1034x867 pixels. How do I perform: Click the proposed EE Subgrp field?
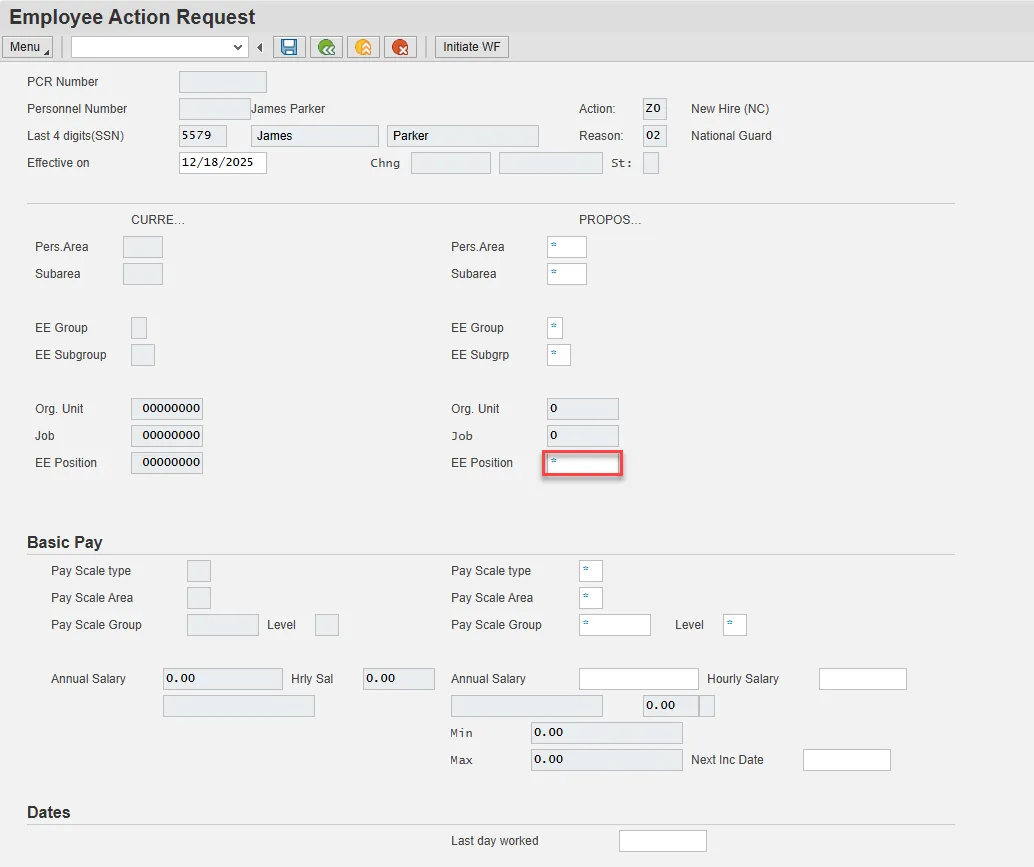(x=559, y=355)
